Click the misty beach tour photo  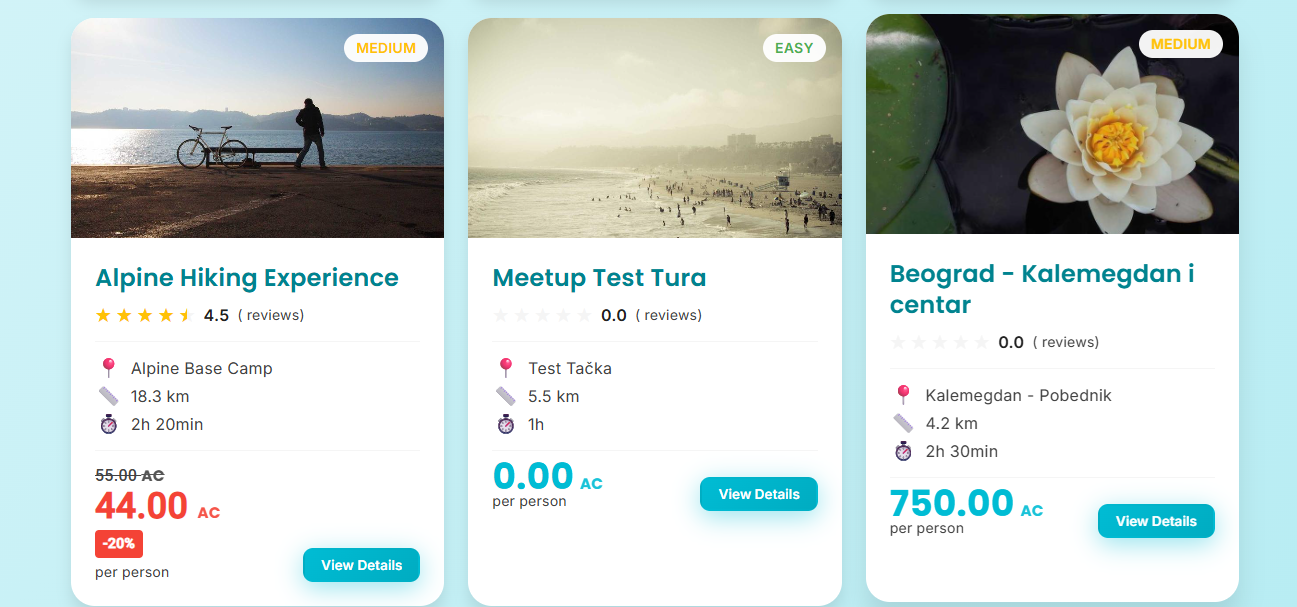coord(654,128)
